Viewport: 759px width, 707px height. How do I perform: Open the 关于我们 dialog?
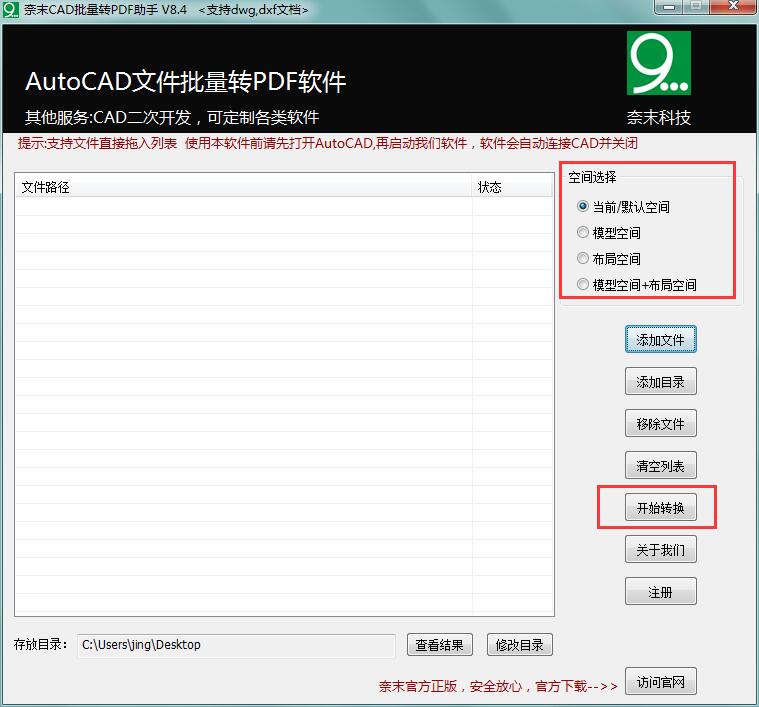point(661,550)
